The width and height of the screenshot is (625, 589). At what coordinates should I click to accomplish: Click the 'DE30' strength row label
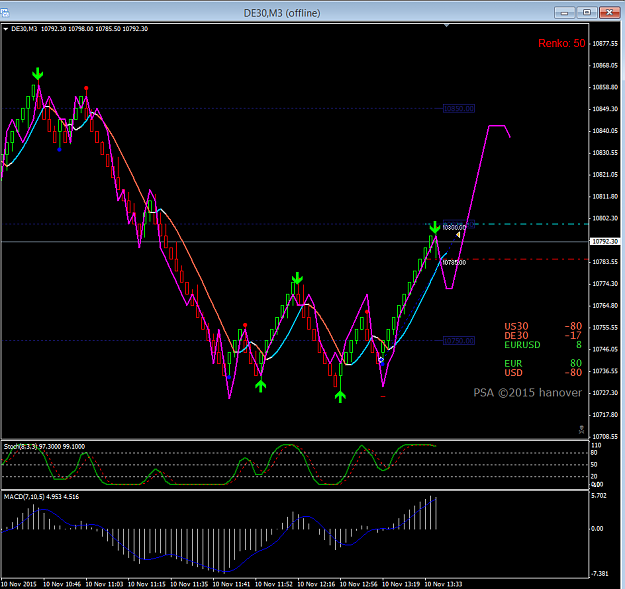(x=516, y=336)
